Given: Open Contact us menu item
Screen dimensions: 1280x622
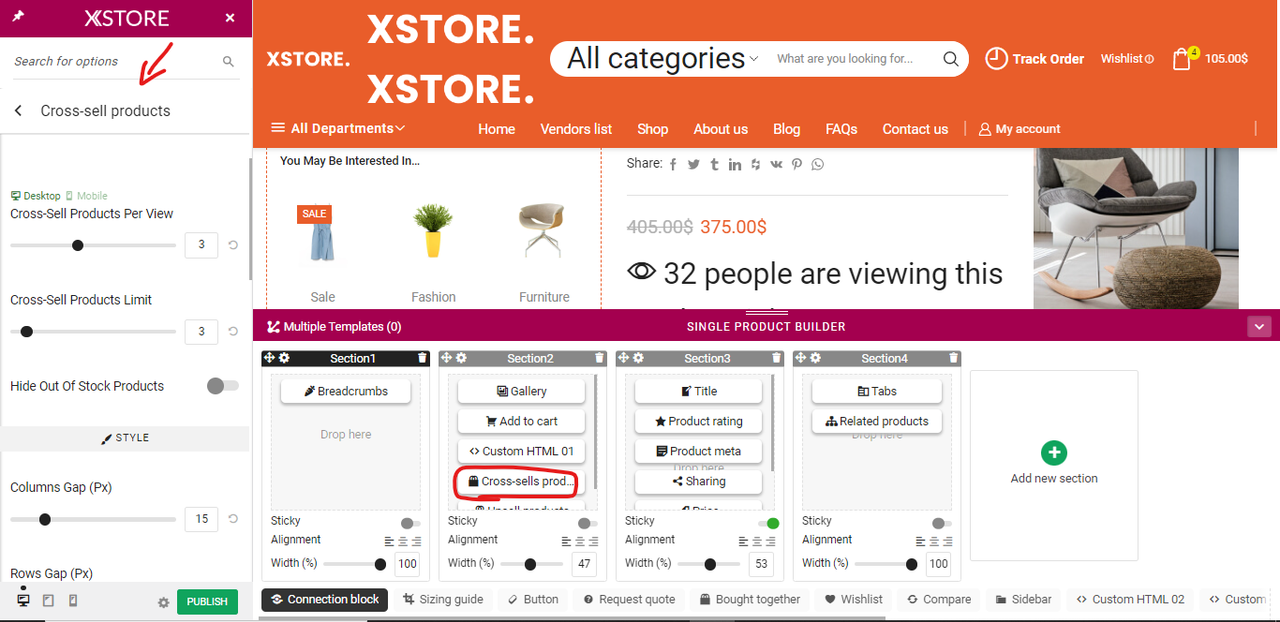Looking at the screenshot, I should click(915, 129).
